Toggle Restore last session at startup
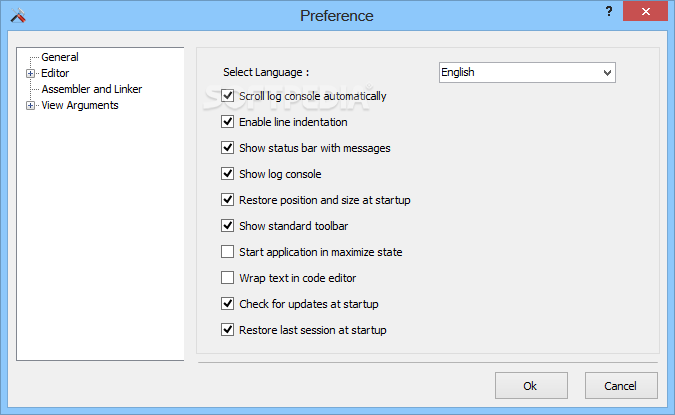675x415 pixels. (227, 330)
